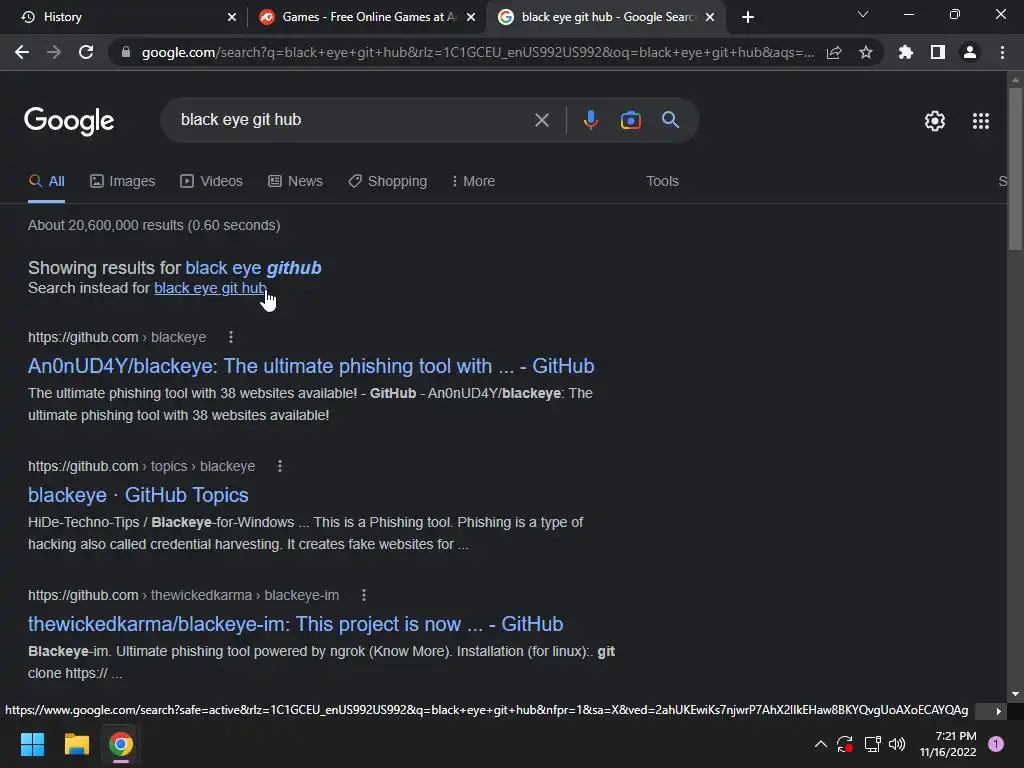
Task: Close the History tab
Action: [x=232, y=17]
